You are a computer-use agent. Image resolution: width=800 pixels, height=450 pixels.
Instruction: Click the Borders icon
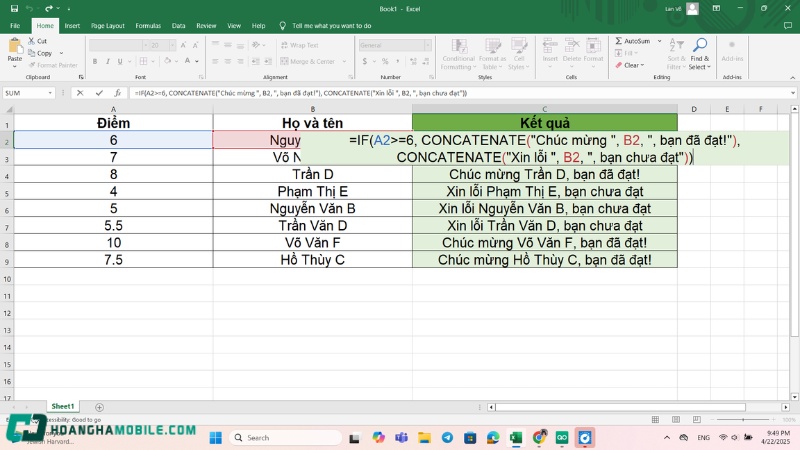(x=143, y=61)
